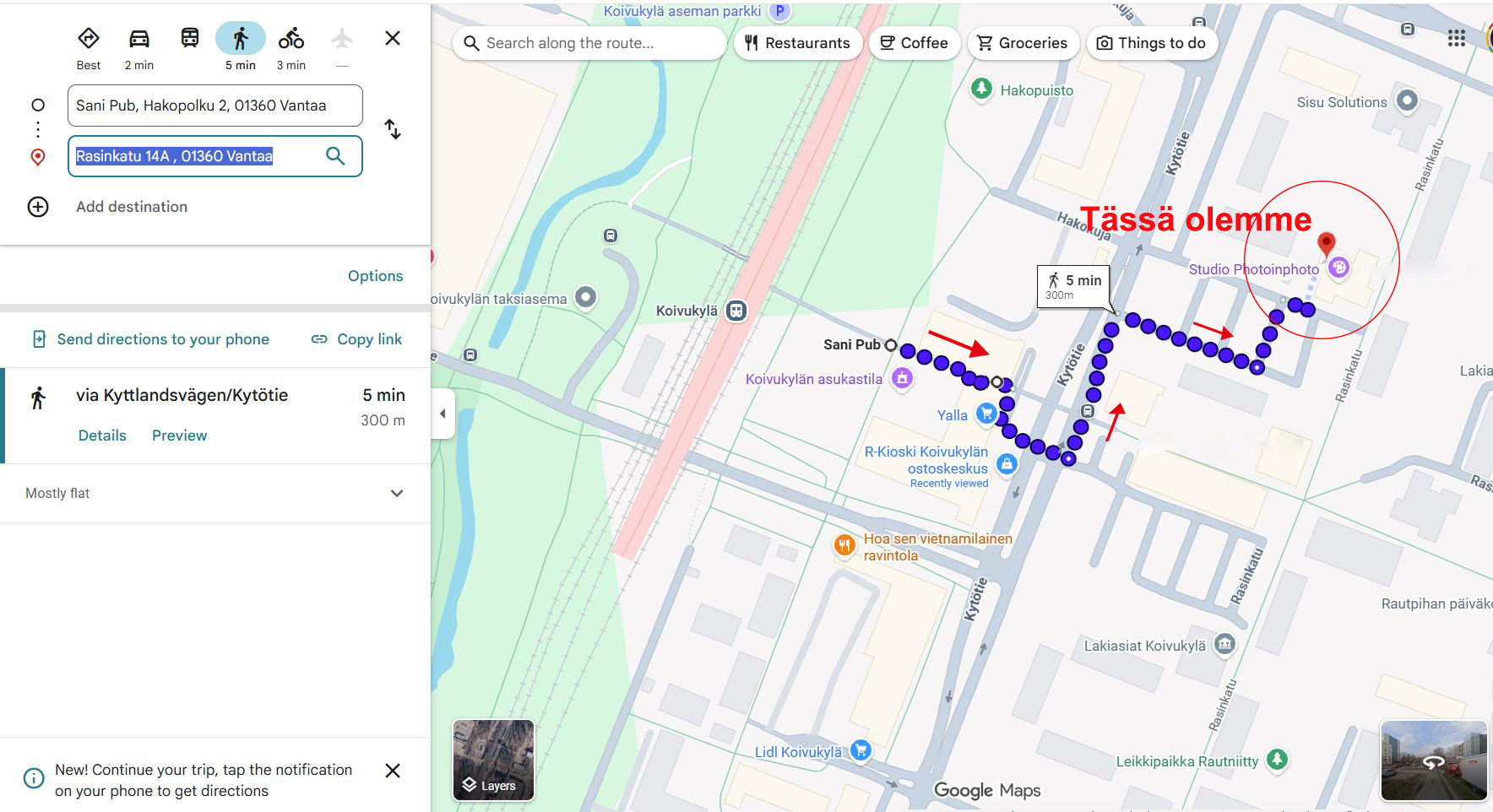Image resolution: width=1493 pixels, height=812 pixels.
Task: Filter route by Groceries
Action: [1022, 43]
